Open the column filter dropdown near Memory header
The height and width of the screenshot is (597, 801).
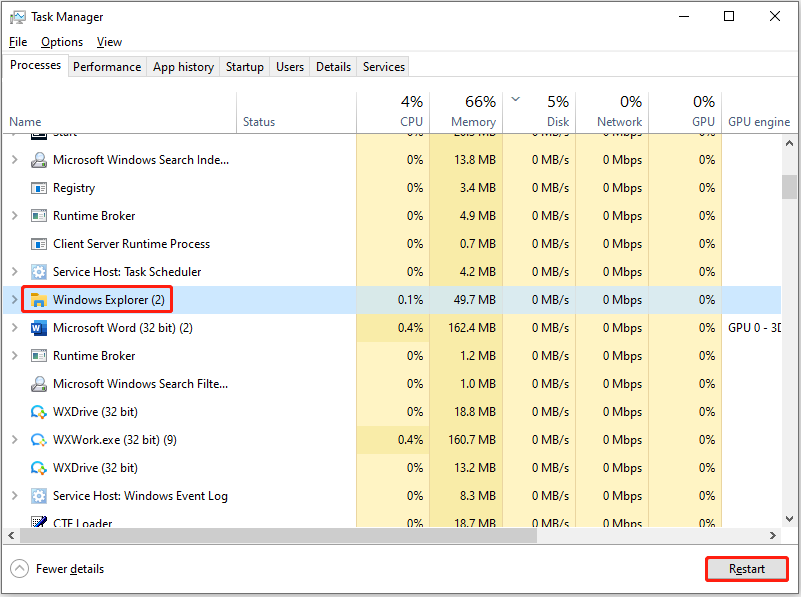click(x=515, y=101)
